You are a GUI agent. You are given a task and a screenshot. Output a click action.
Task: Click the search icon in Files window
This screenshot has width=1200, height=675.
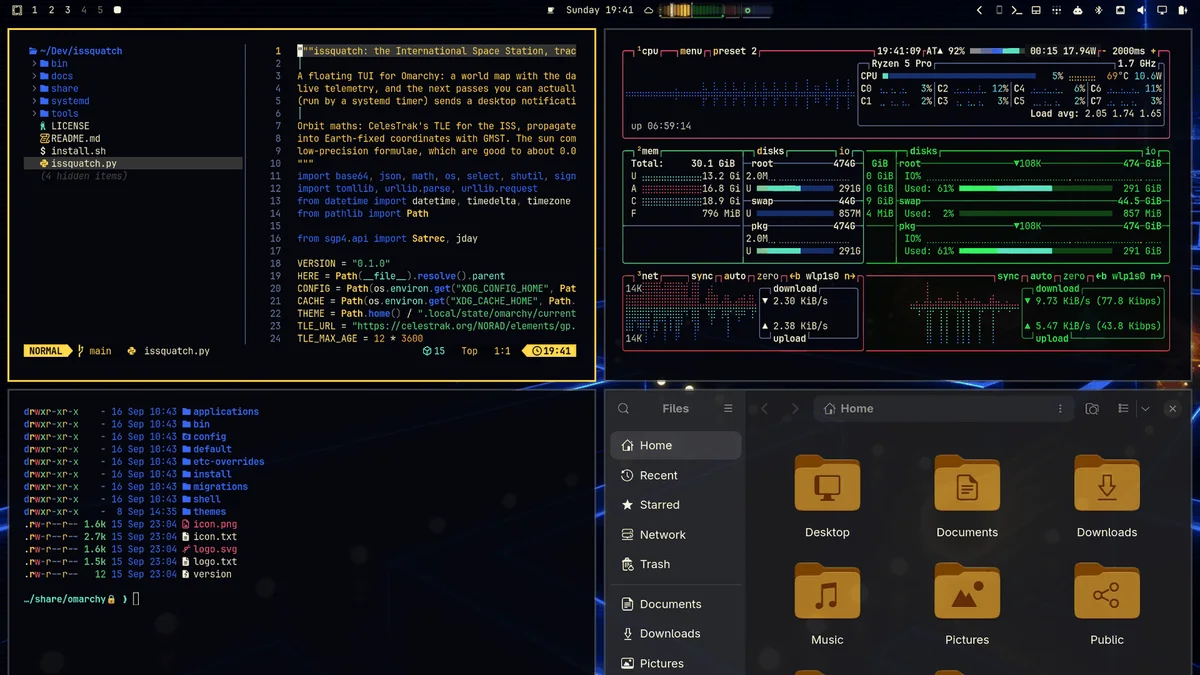[x=624, y=408]
